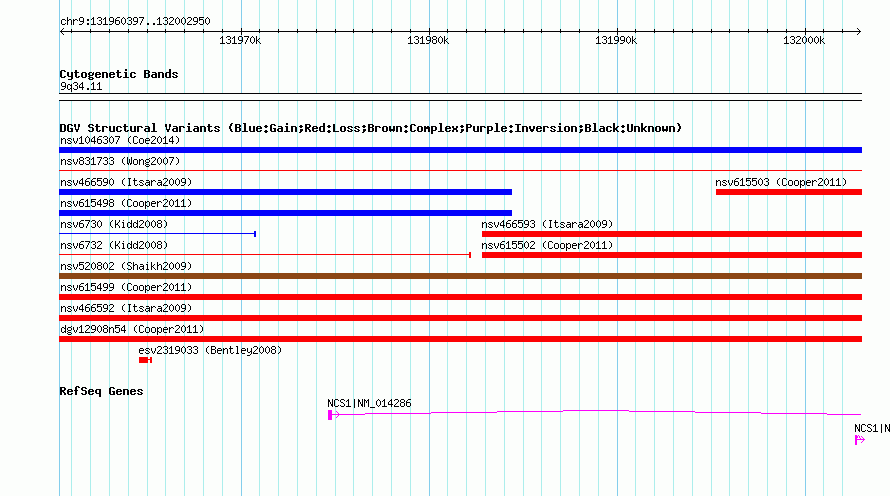
Task: Click the chr9:131960397..132002950 coordinates text
Action: tap(135, 21)
